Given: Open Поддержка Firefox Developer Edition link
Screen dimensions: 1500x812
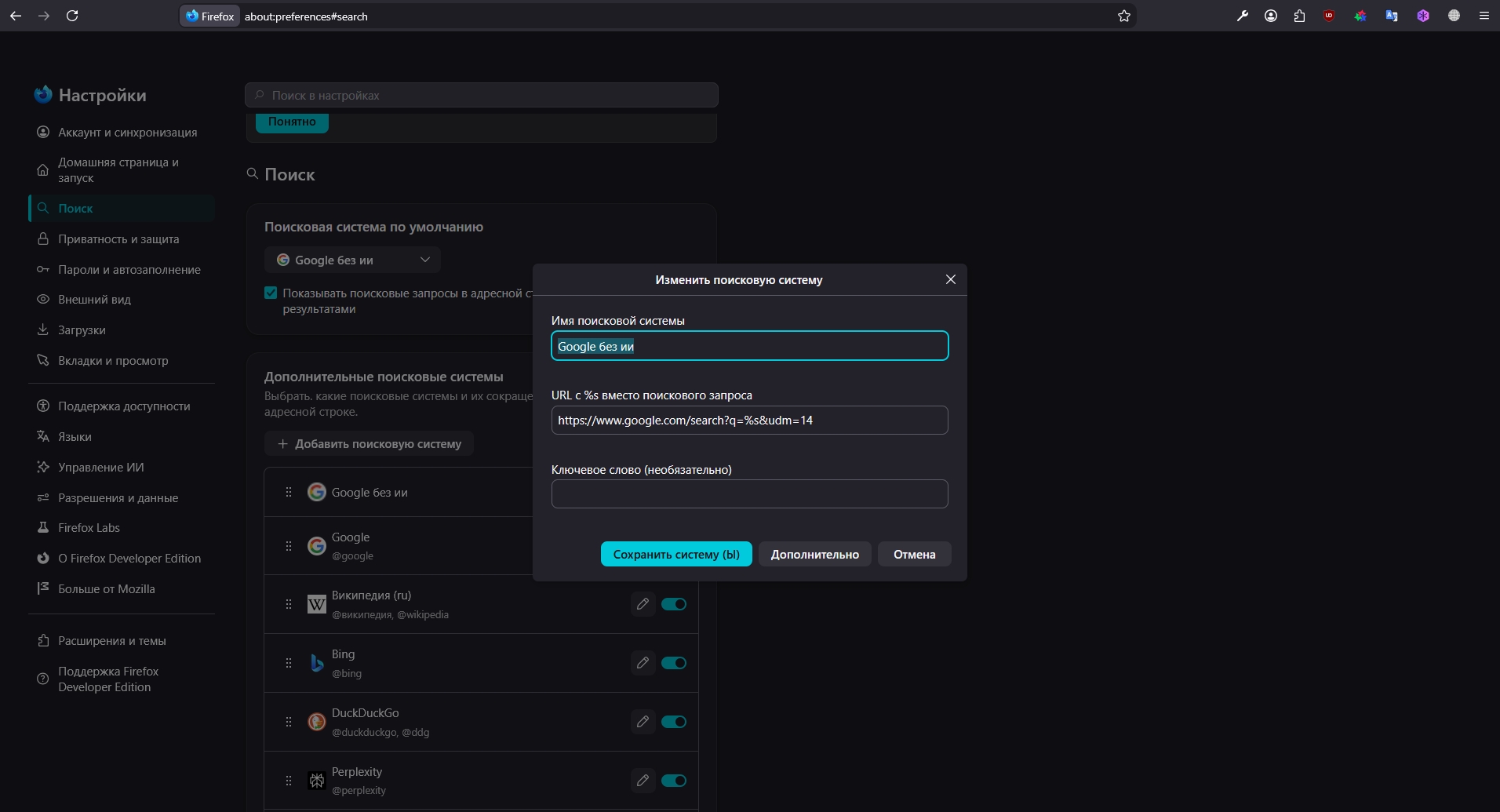Looking at the screenshot, I should coord(122,679).
